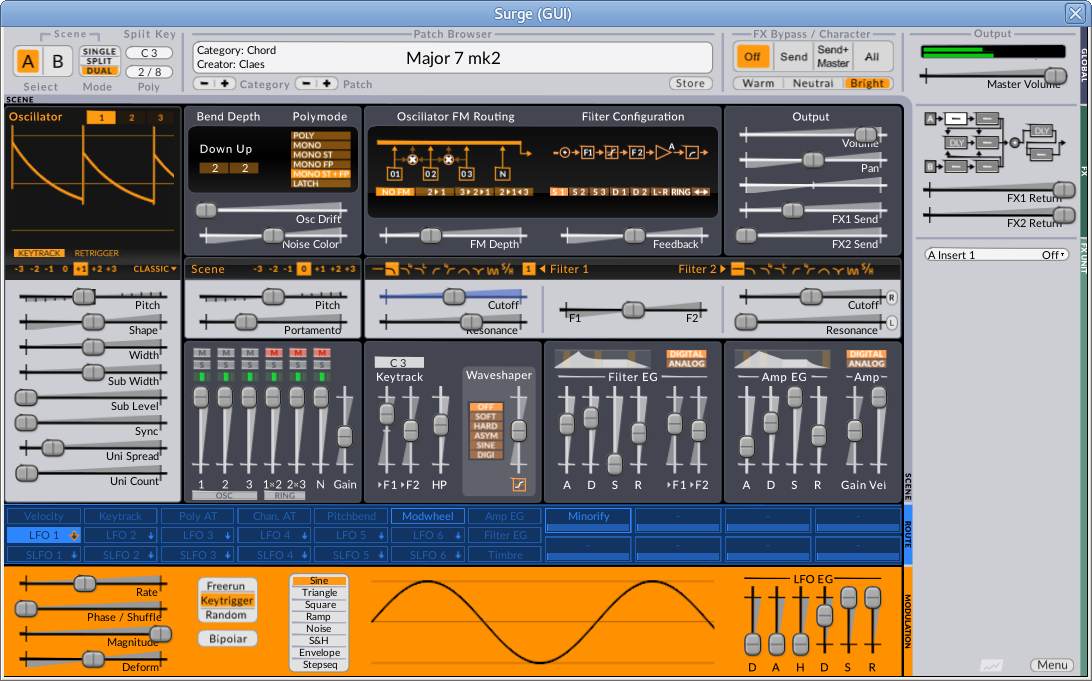The width and height of the screenshot is (1092, 681).
Task: Go to next category with plus button
Action: (x=224, y=84)
